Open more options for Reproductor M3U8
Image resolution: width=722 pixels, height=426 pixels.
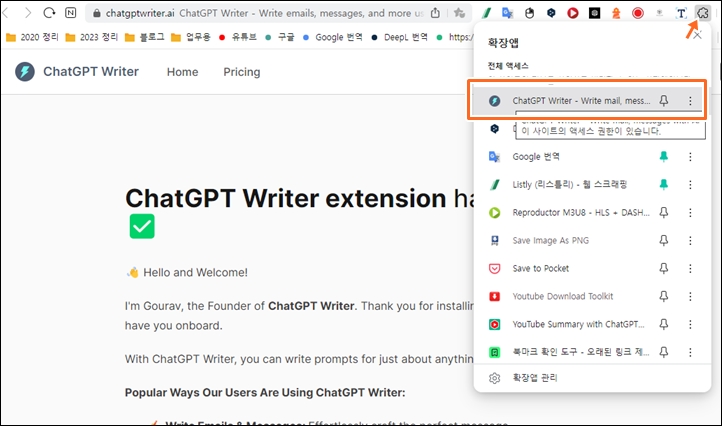[x=690, y=212]
